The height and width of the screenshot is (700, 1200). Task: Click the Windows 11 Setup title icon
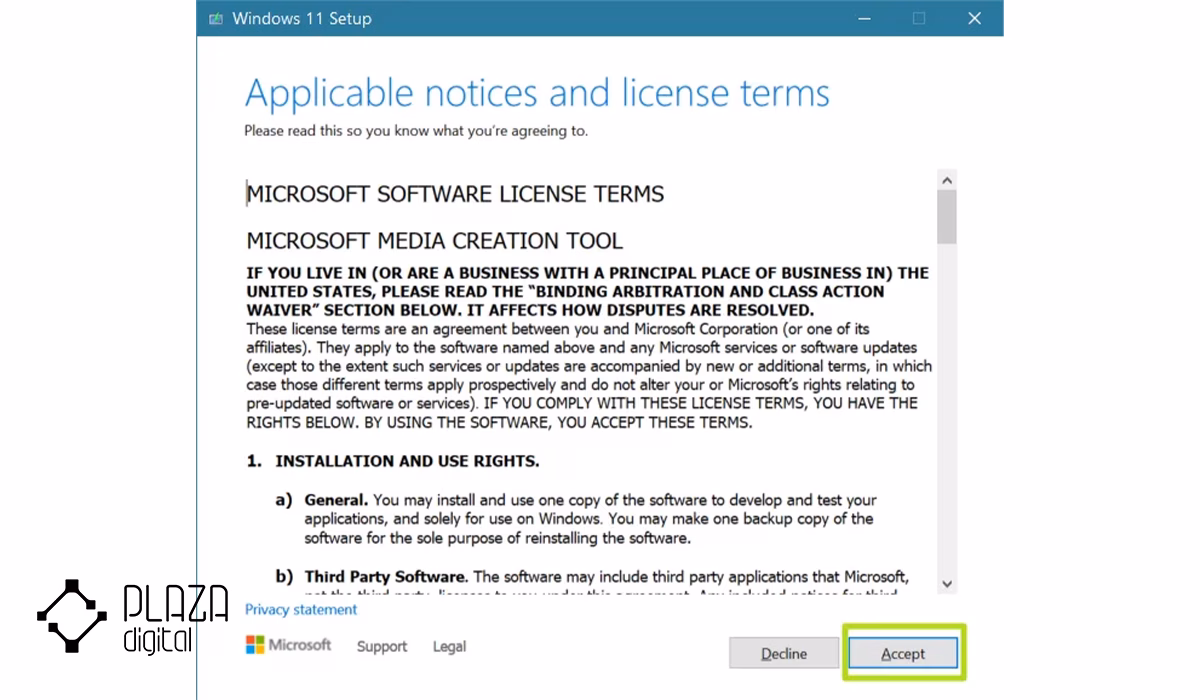[x=215, y=18]
